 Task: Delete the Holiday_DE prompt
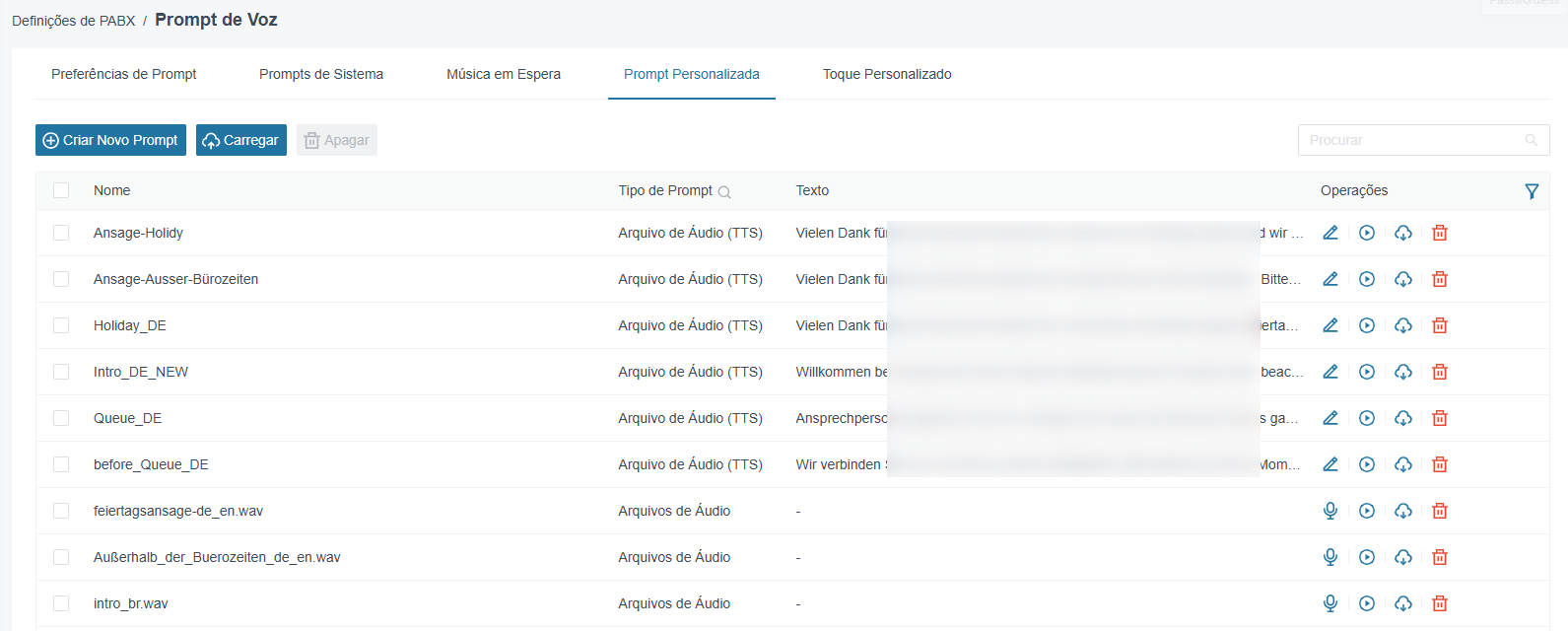click(1440, 325)
